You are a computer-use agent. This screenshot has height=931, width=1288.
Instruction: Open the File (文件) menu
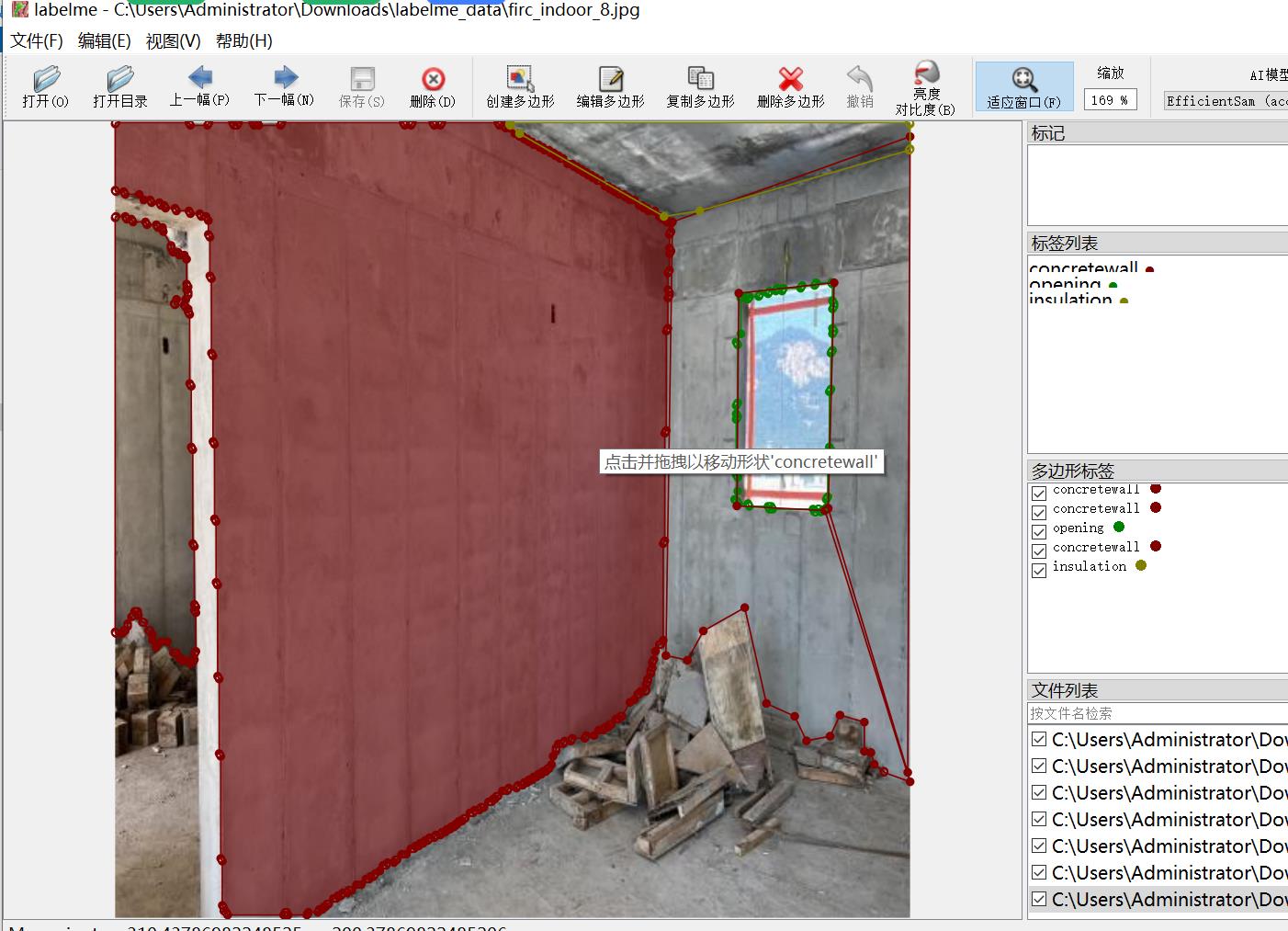[x=37, y=41]
